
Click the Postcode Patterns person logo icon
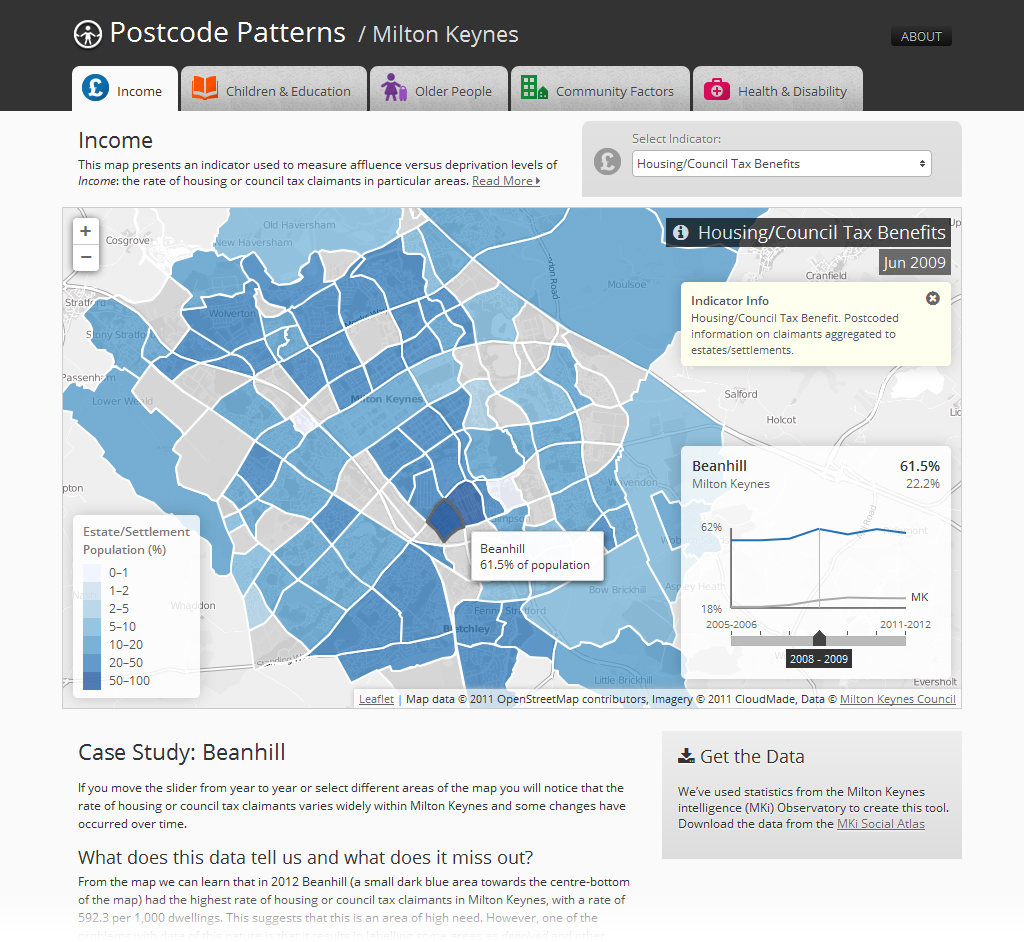88,34
